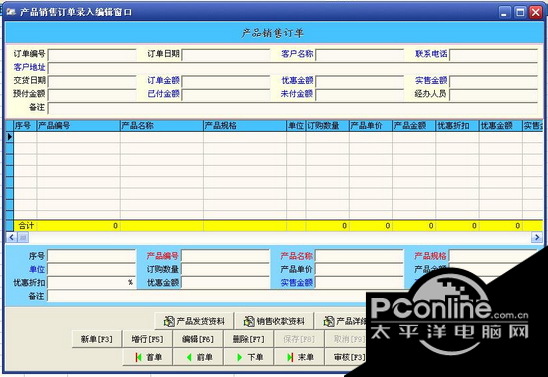This screenshot has width=548, height=377.
Task: Click the 增行[F5] button
Action: coord(147,339)
